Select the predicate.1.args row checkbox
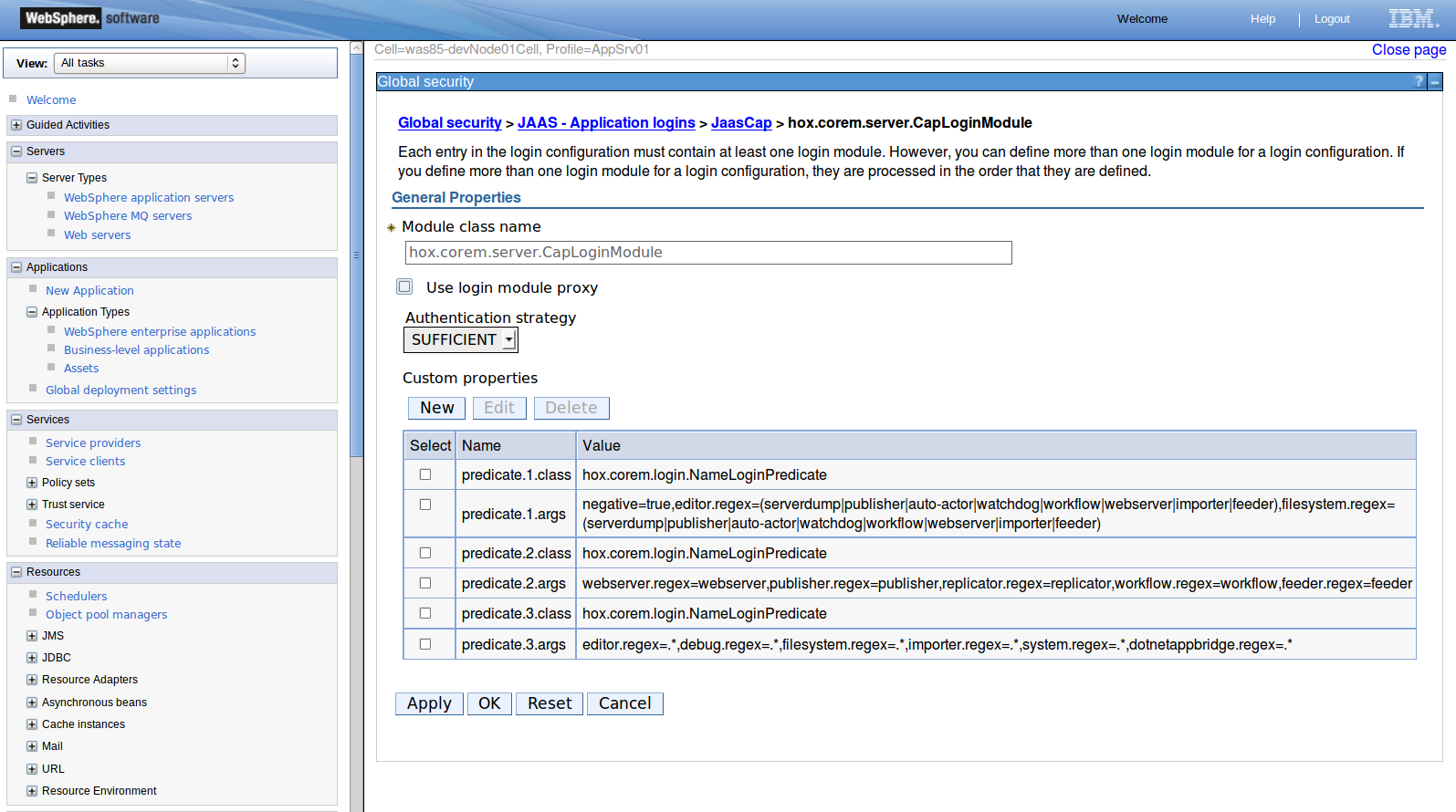This screenshot has width=1456, height=812. tap(425, 505)
